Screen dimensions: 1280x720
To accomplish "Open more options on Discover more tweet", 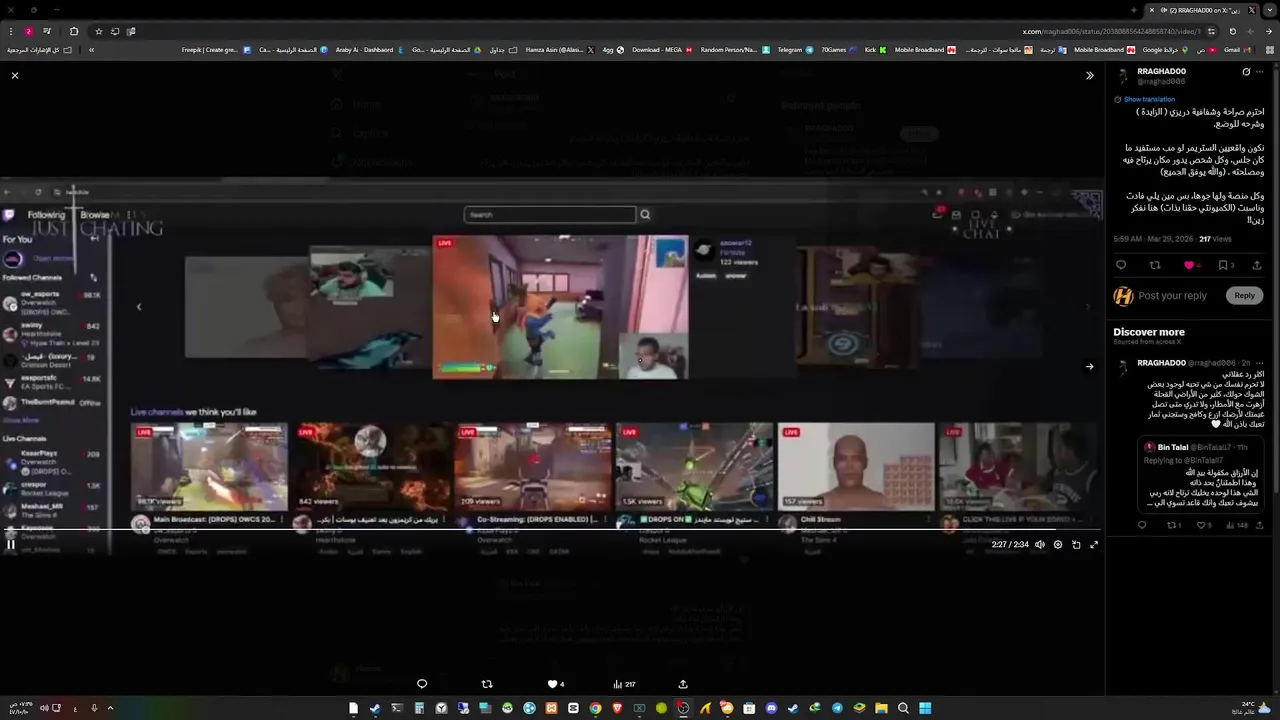I will pos(1260,363).
